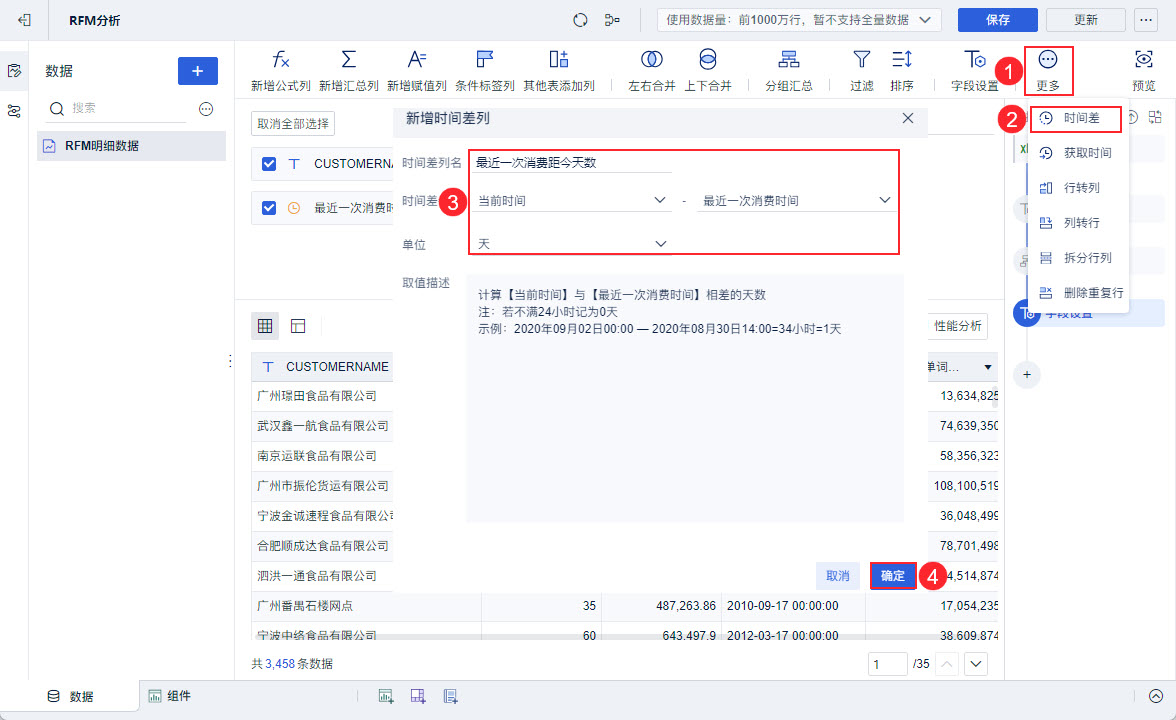Open the 当前时间 dropdown

pyautogui.click(x=571, y=200)
